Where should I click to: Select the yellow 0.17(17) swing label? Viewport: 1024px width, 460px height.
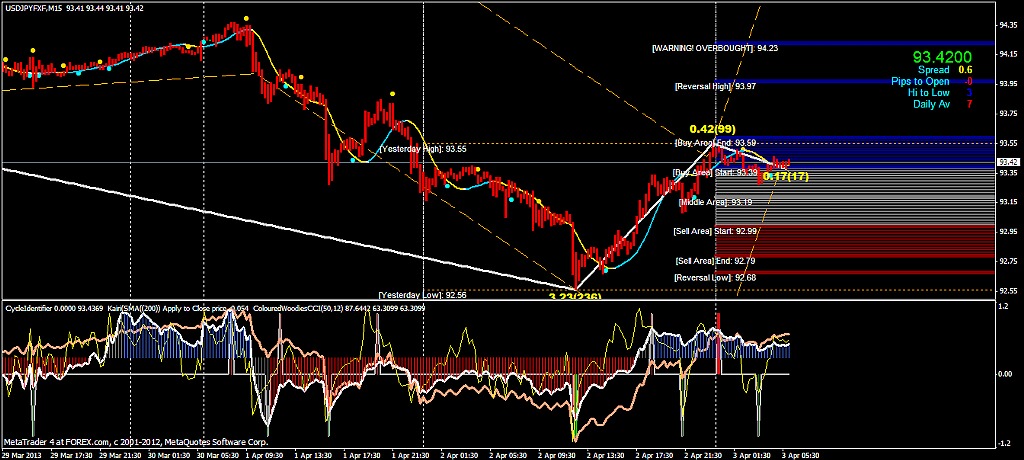(785, 177)
